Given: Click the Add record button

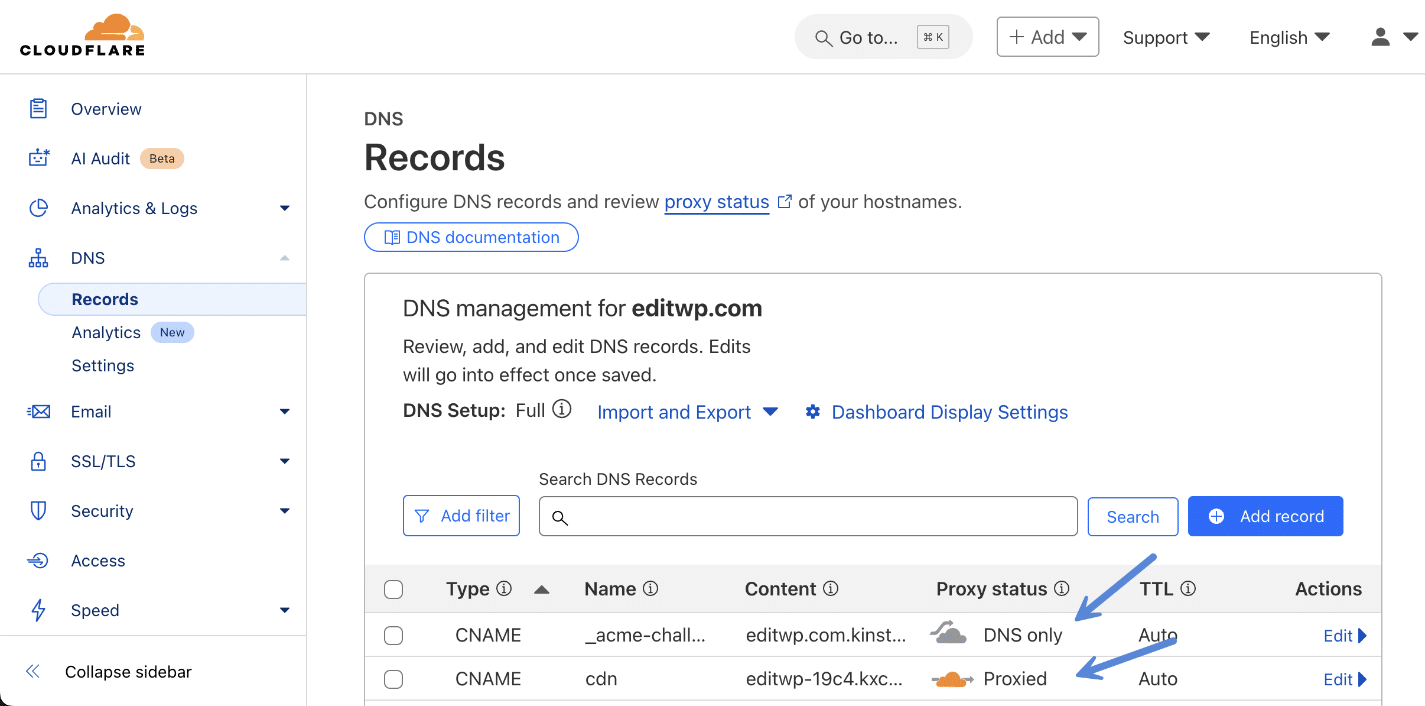Looking at the screenshot, I should tap(1265, 516).
